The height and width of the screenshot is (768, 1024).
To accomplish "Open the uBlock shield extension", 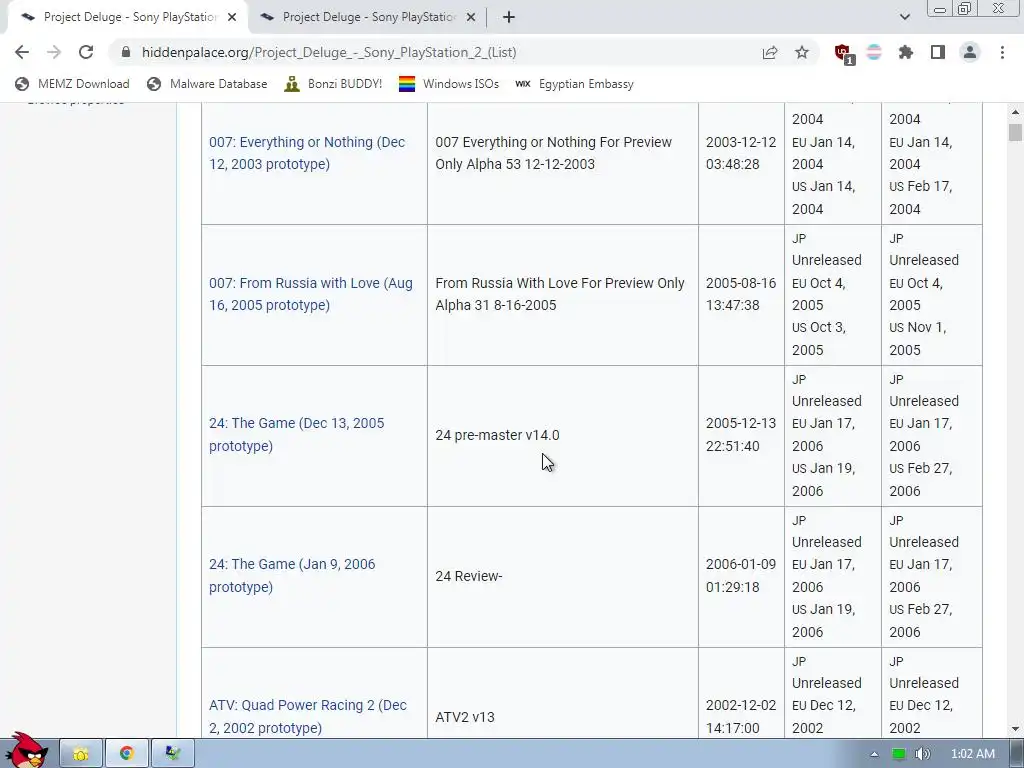I will [843, 54].
